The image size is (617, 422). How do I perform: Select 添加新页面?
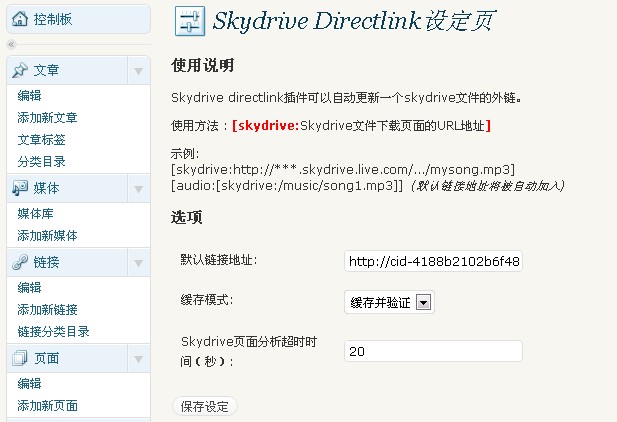point(47,406)
